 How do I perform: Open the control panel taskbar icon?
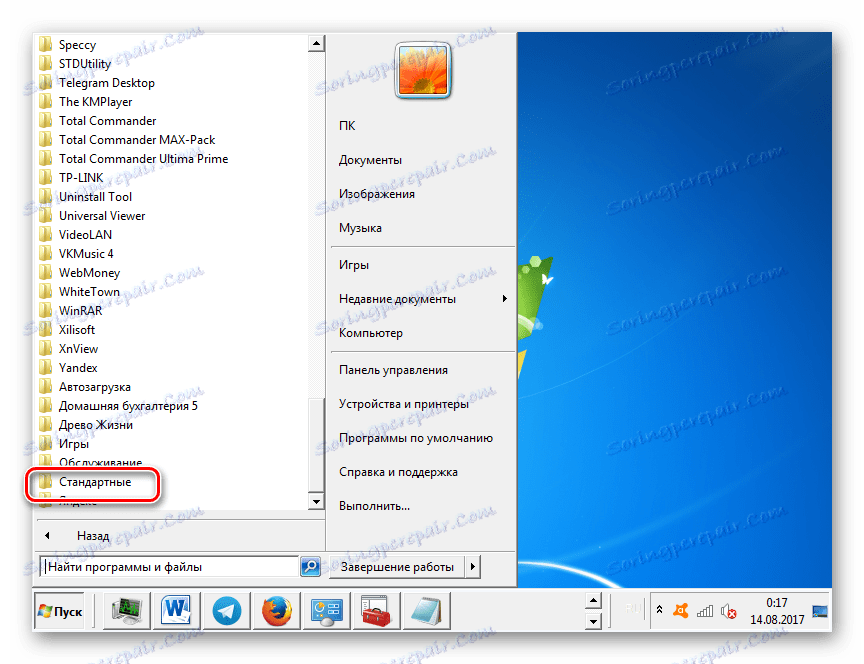pos(327,611)
